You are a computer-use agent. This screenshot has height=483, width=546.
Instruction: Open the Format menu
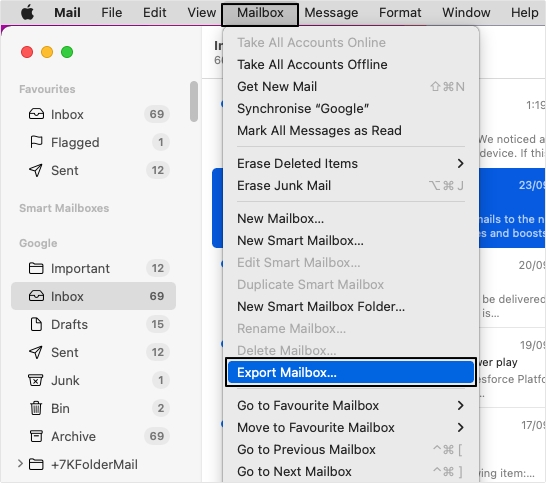[x=400, y=13]
